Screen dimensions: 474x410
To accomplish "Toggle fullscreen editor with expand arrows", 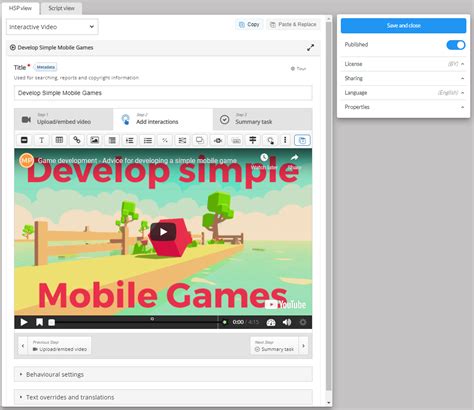I will tap(310, 48).
